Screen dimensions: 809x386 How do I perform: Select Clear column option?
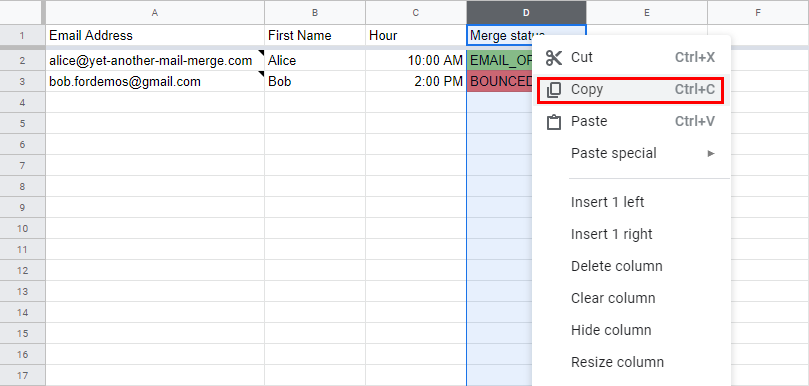coord(613,298)
